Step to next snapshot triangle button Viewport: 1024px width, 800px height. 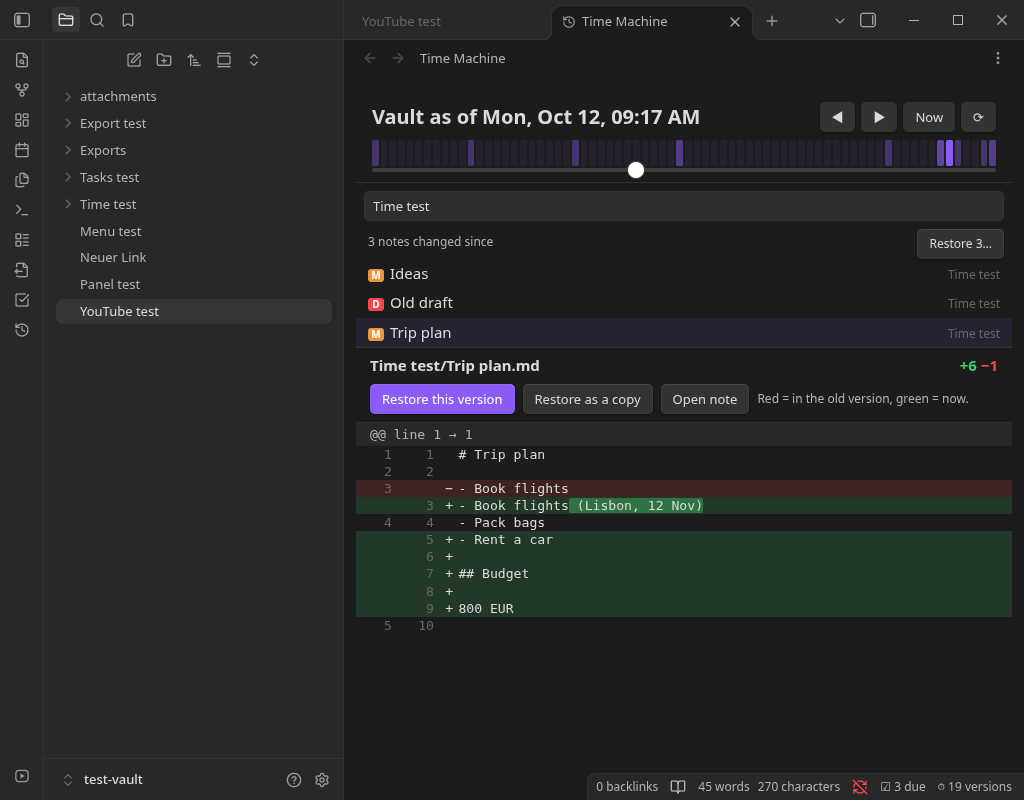[879, 118]
